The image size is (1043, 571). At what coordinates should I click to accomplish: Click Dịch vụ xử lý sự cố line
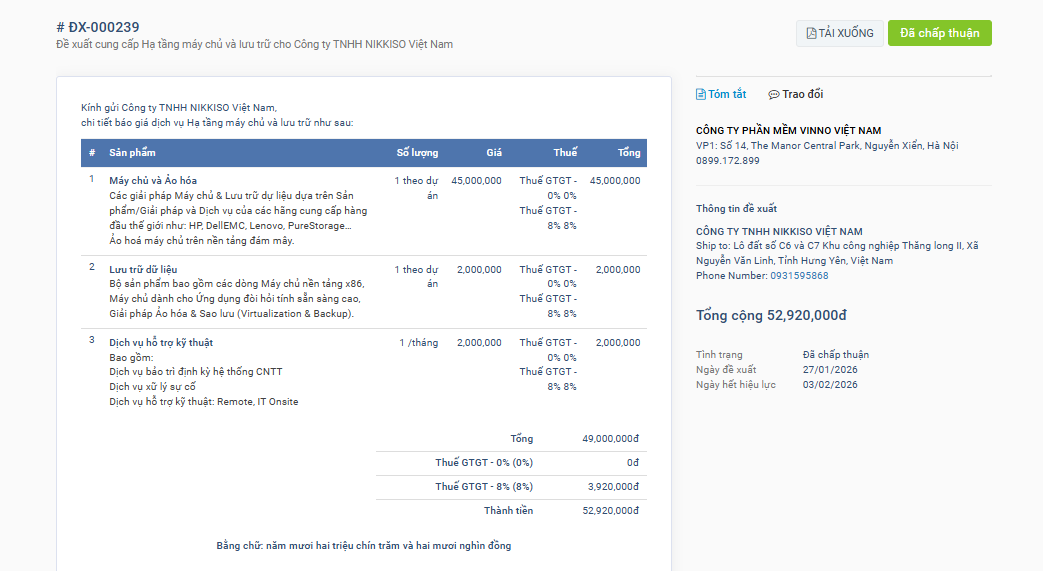[x=152, y=387]
